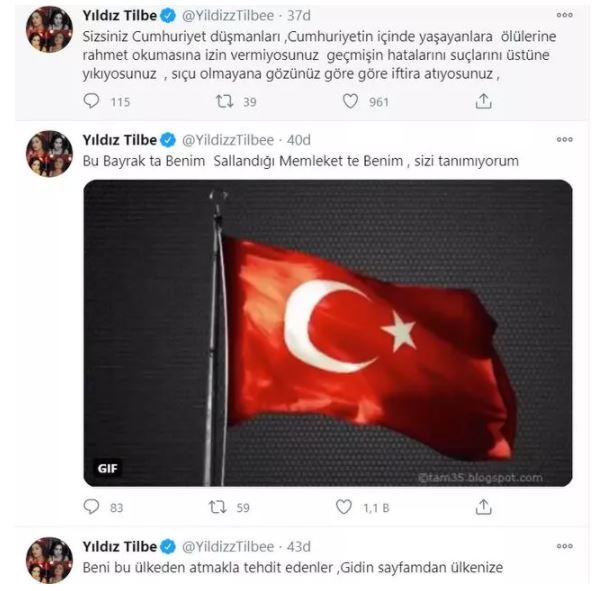Open more options on the 37d tweet
Viewport: 601px width, 591px height.
(x=565, y=15)
